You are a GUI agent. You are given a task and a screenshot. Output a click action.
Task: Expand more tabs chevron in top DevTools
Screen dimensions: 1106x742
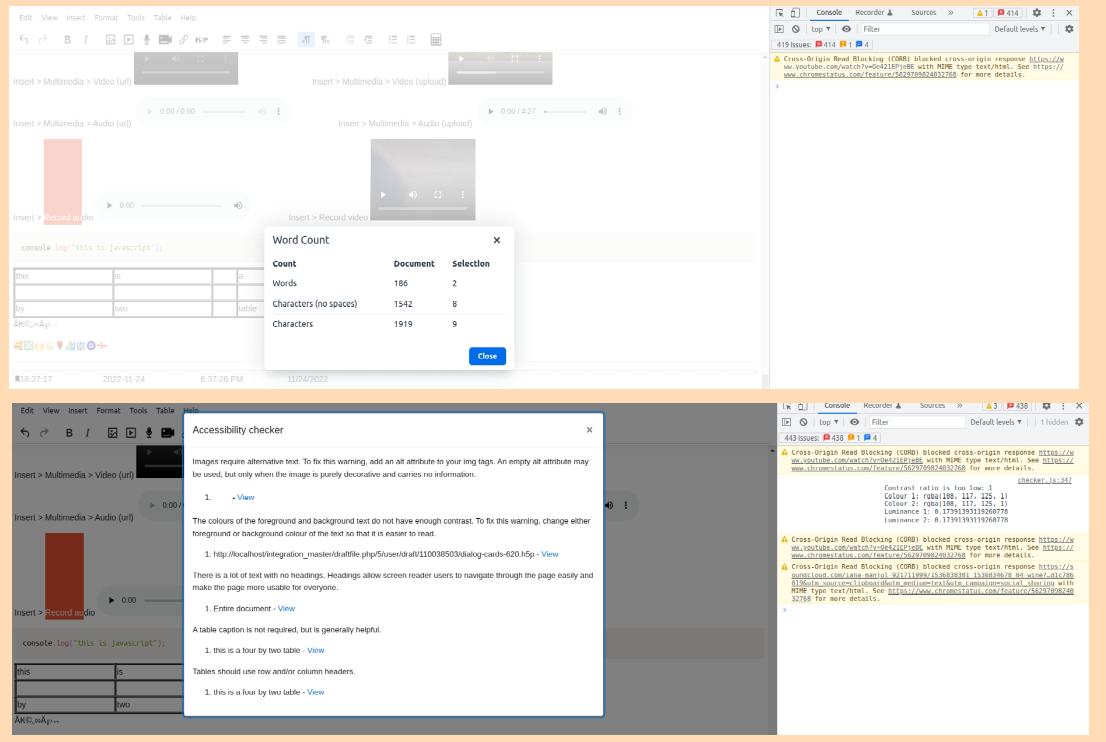coord(951,13)
